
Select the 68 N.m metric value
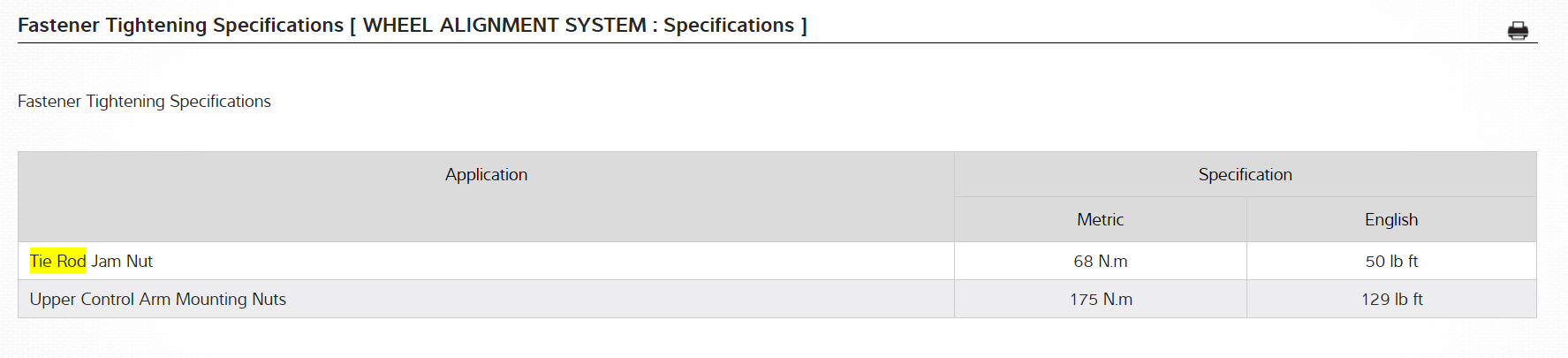click(x=1100, y=262)
